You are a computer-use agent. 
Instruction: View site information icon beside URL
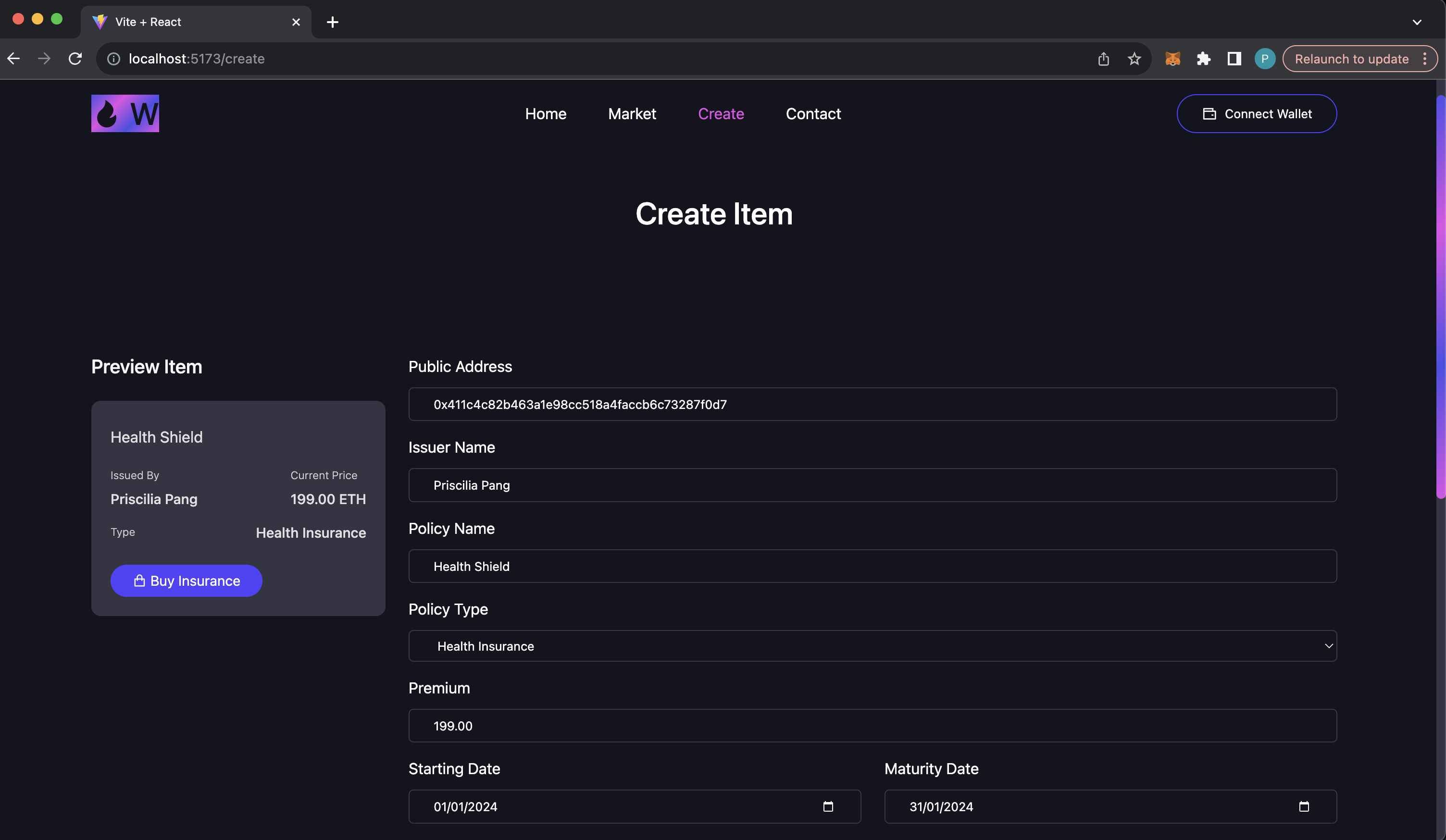(x=113, y=59)
